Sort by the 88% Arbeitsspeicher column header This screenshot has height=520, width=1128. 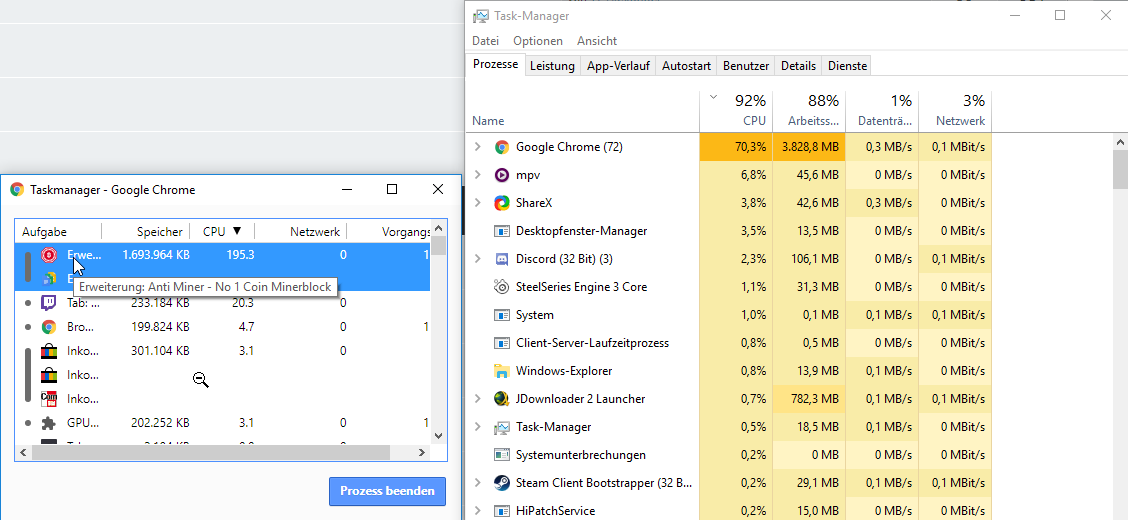click(x=809, y=111)
